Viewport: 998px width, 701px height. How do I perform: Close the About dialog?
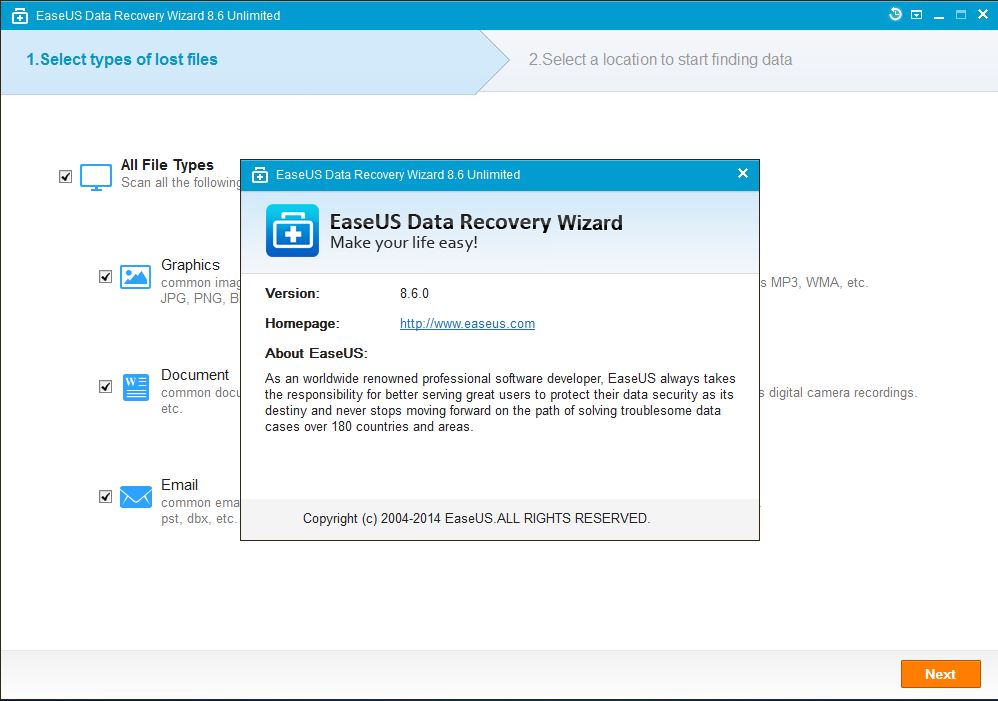(x=743, y=173)
